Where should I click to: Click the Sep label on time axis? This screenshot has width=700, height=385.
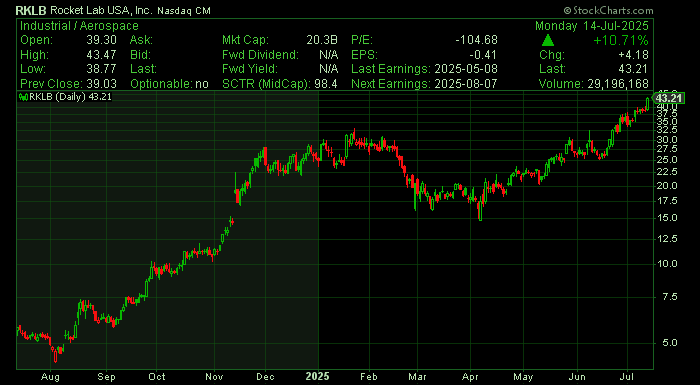pos(106,377)
